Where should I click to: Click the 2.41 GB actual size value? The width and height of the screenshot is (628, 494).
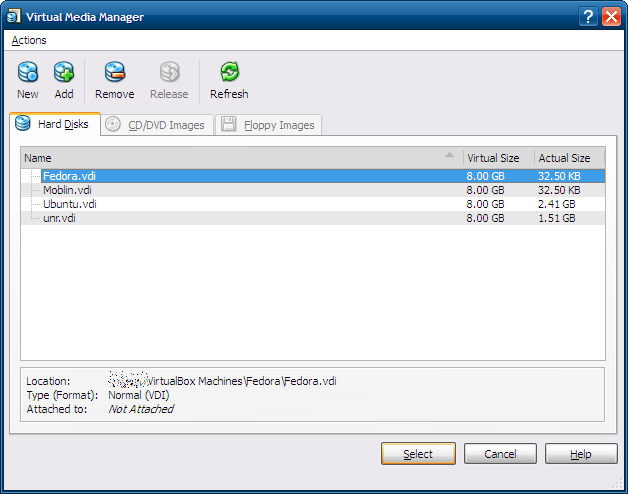556,204
